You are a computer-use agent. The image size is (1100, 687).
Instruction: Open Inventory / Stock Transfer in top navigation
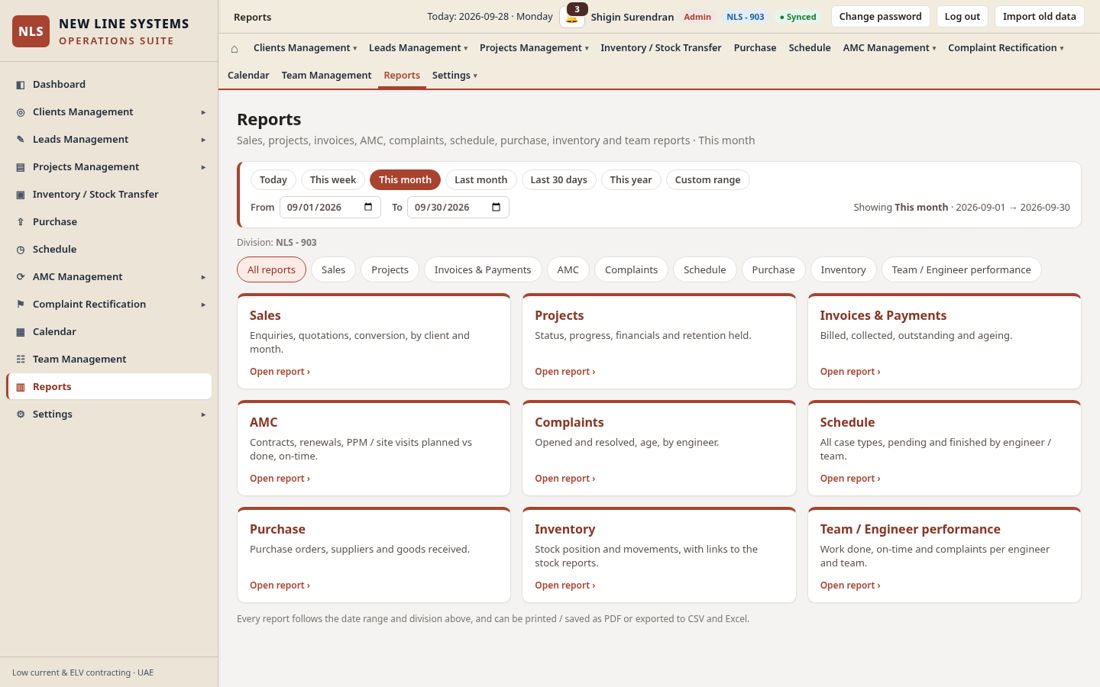(x=661, y=48)
